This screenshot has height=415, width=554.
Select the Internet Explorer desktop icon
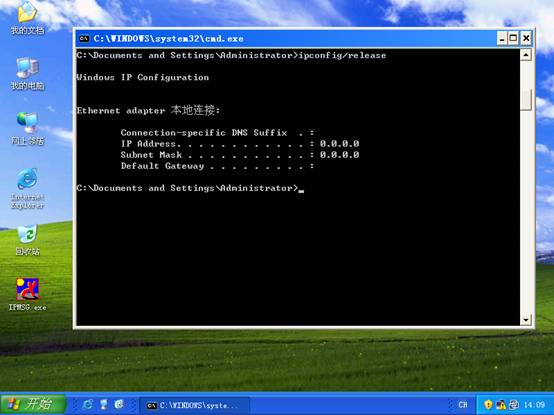(27, 189)
